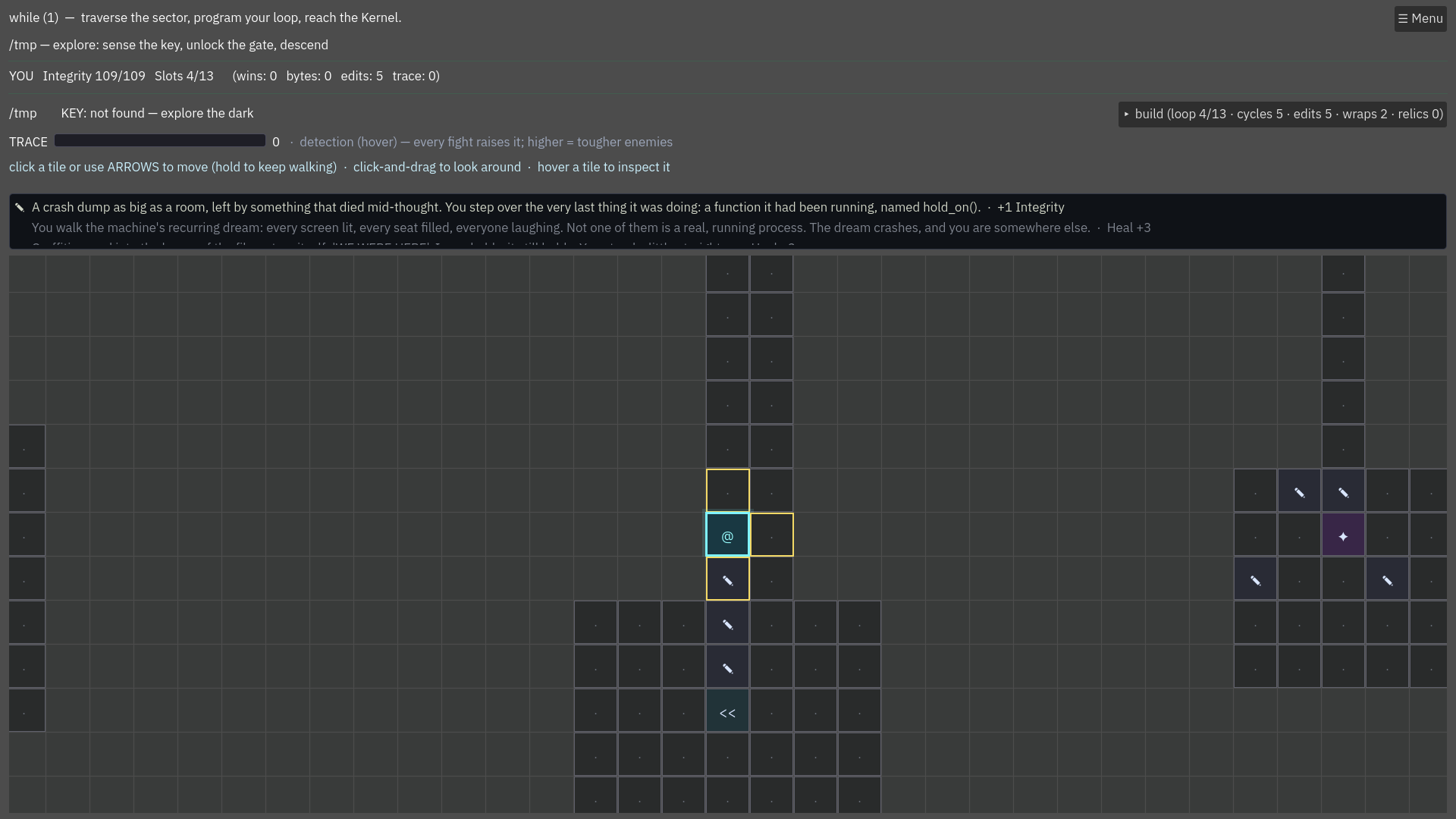Expand the build loop details panel
The image size is (1456, 819).
point(1282,115)
